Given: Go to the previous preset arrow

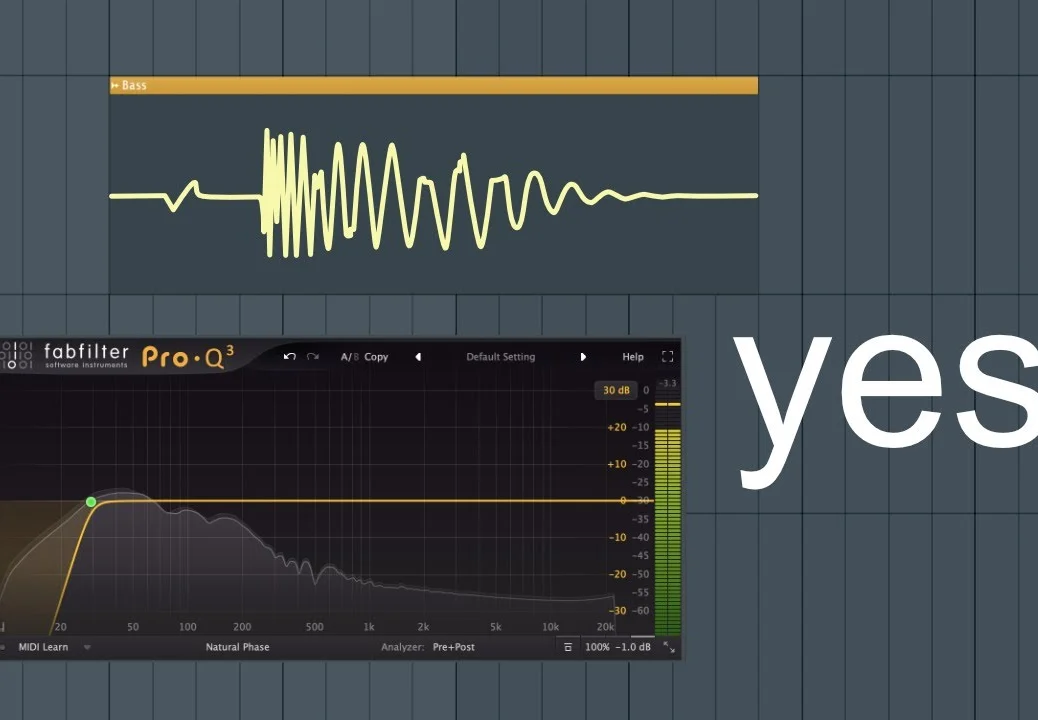Looking at the screenshot, I should click(x=418, y=357).
